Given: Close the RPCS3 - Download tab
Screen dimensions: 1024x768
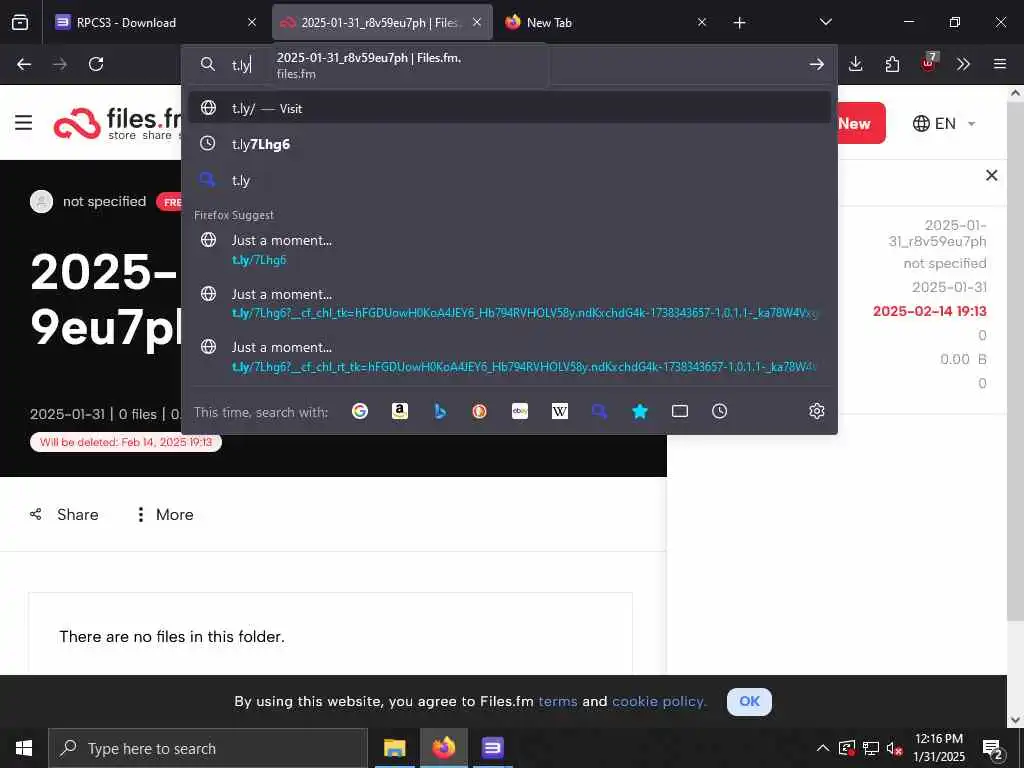Looking at the screenshot, I should pyautogui.click(x=252, y=22).
